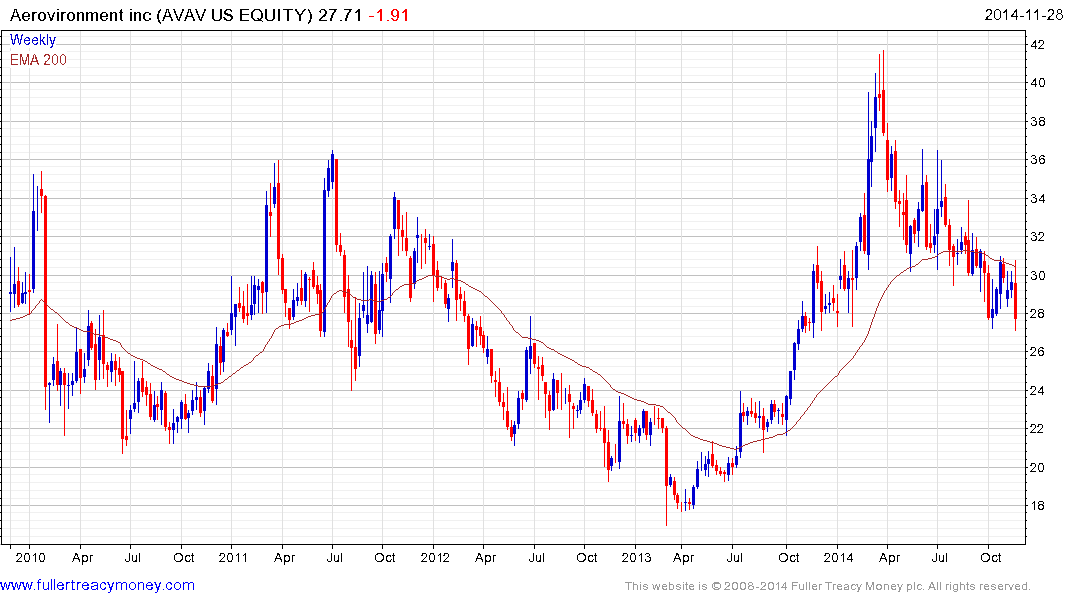
Task: Click the 34 price axis label
Action: (1038, 199)
